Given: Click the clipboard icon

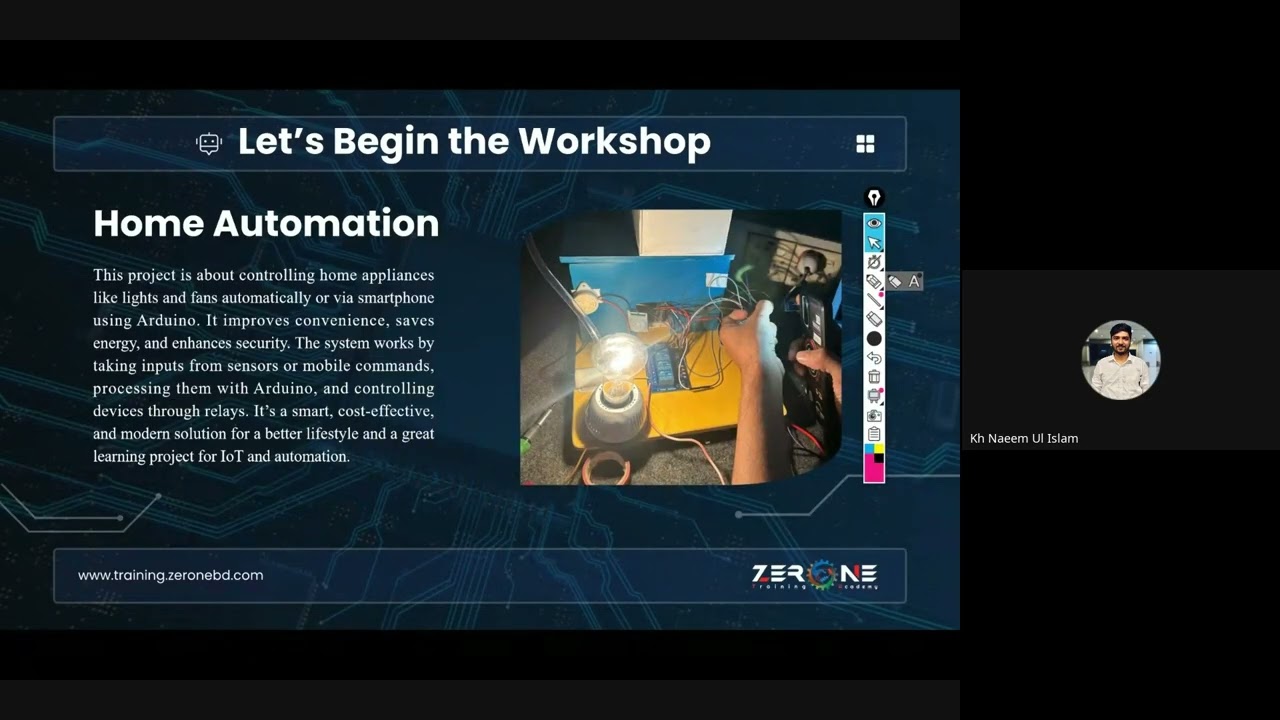Looking at the screenshot, I should 874,434.
